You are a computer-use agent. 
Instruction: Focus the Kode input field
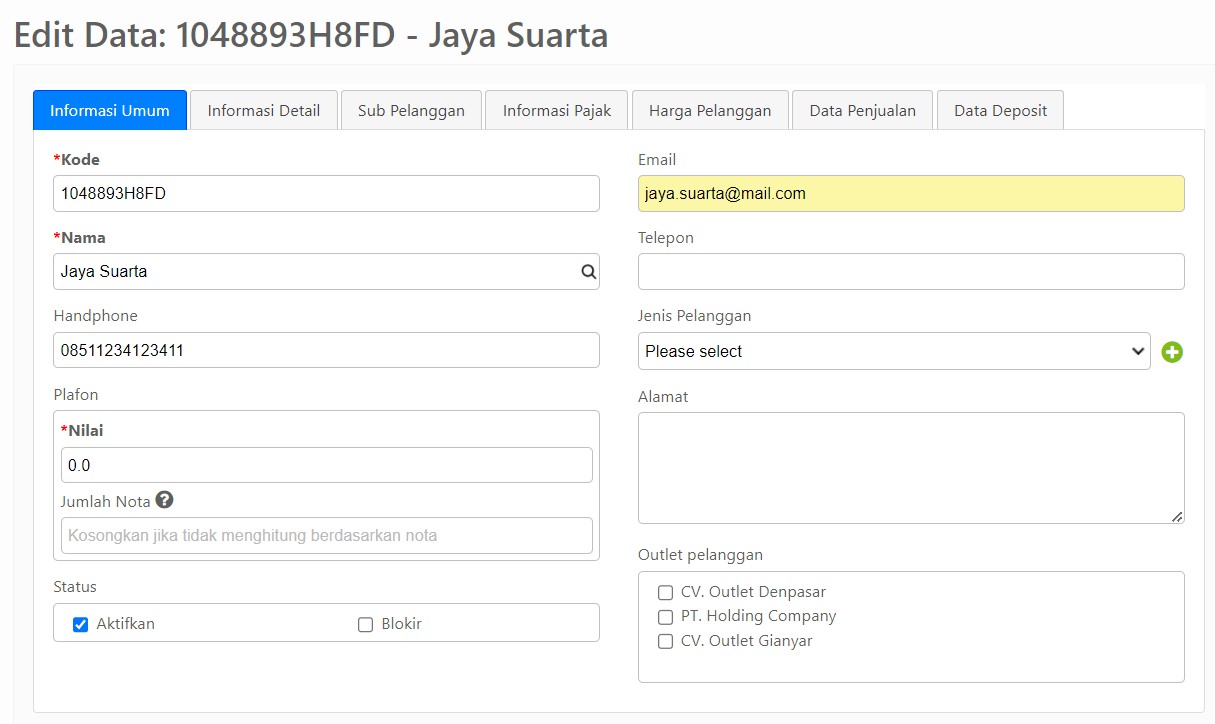click(326, 194)
